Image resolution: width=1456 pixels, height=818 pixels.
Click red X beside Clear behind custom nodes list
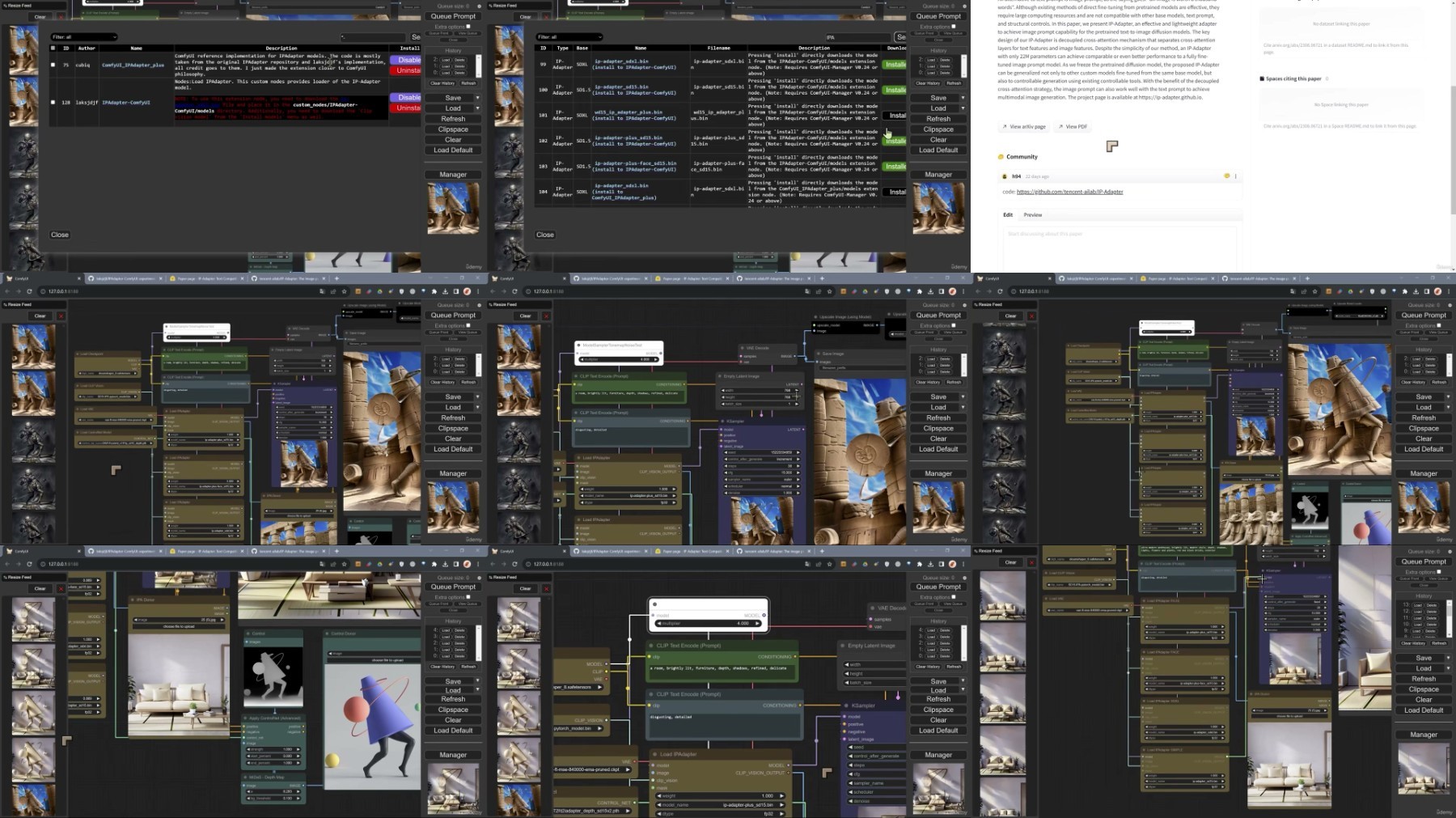point(61,16)
